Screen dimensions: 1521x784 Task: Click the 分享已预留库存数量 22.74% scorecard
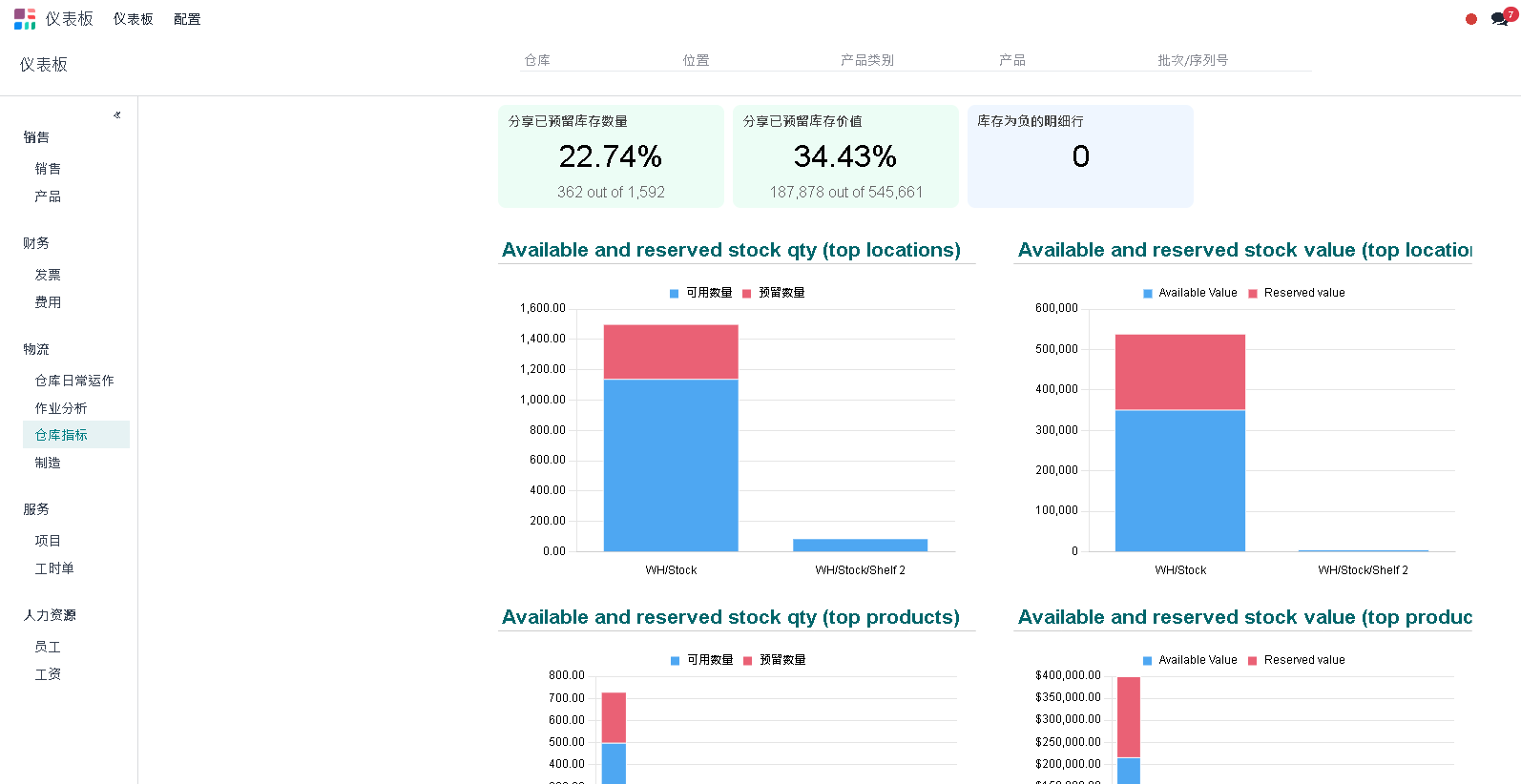click(x=611, y=156)
